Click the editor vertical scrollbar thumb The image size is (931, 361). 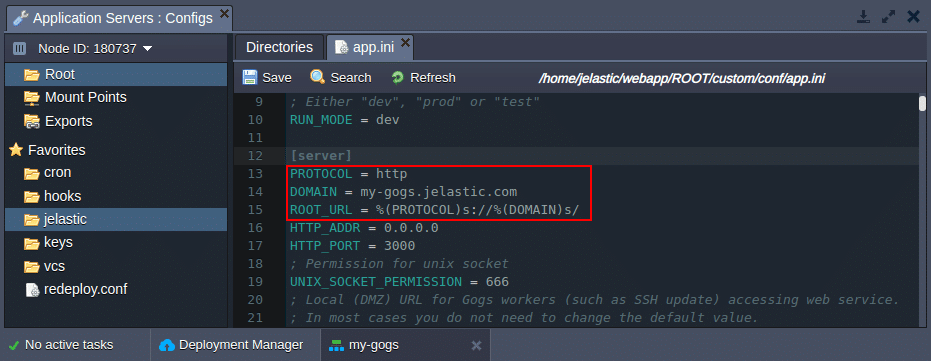(922, 104)
